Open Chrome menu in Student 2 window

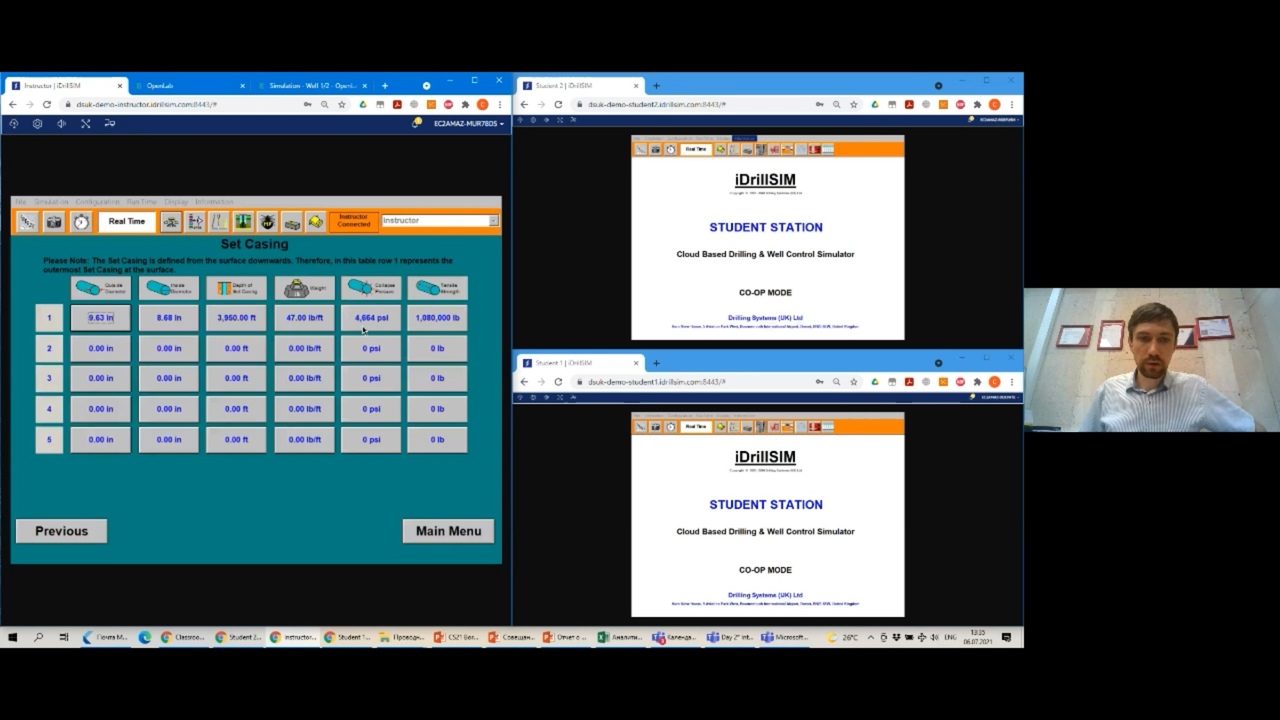(1012, 104)
